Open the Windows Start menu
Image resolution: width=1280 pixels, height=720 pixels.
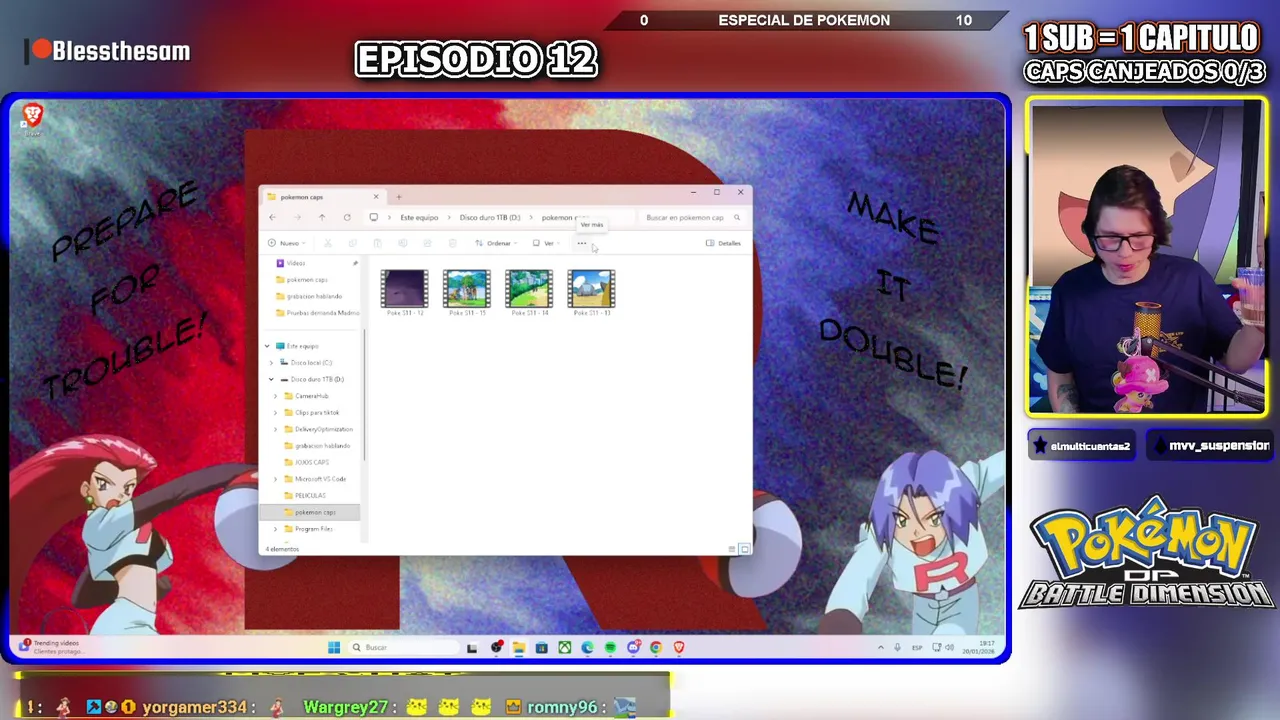pyautogui.click(x=334, y=647)
